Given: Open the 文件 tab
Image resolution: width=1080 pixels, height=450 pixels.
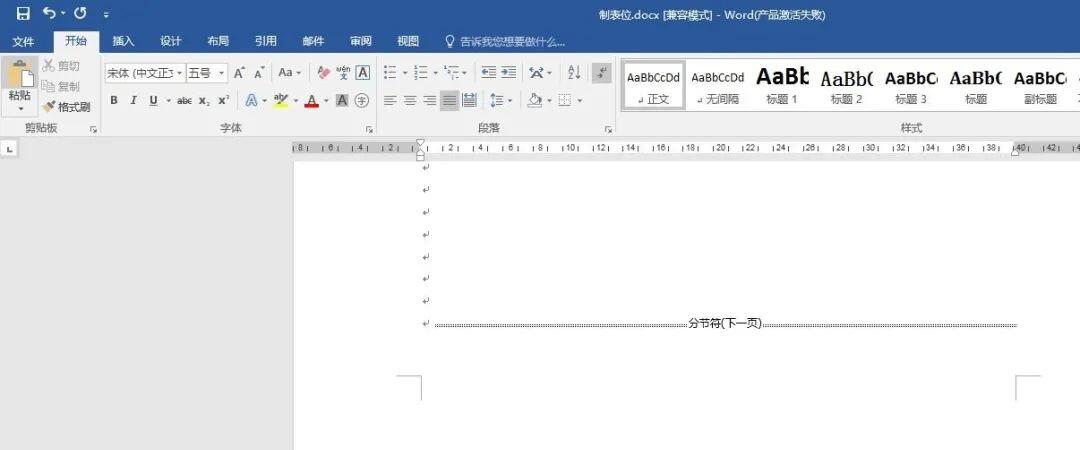Looking at the screenshot, I should 23,41.
